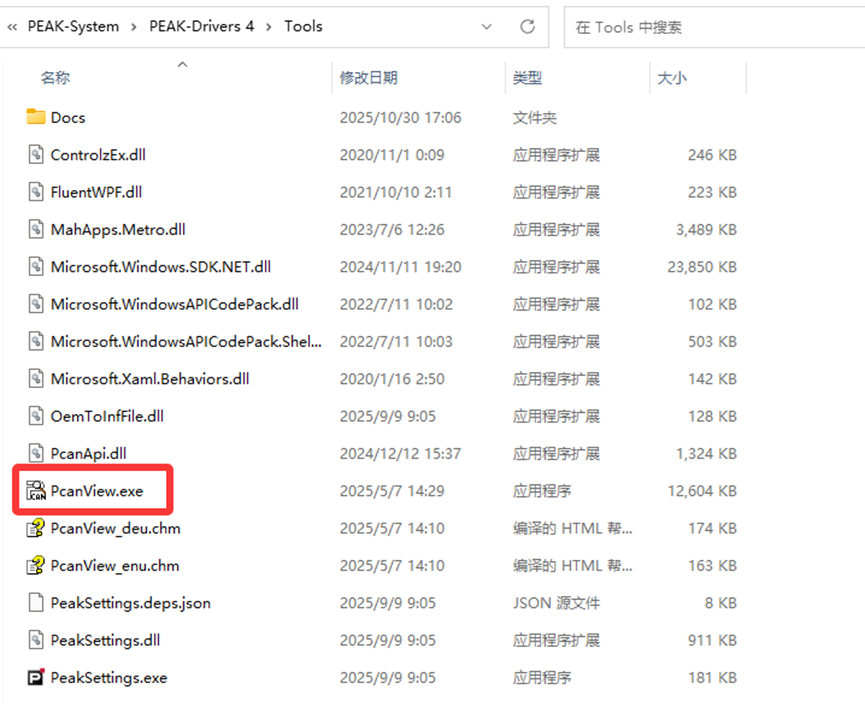Select the Microsoft.WindowsAPICodePack.dll file name
This screenshot has width=865, height=707.
[x=174, y=304]
